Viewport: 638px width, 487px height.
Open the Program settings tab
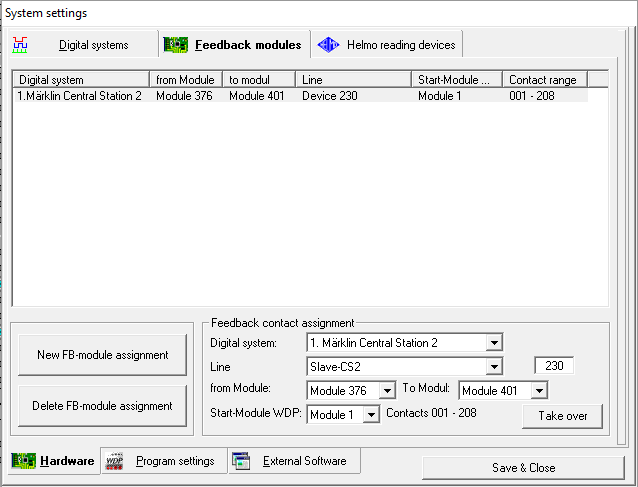coord(164,461)
